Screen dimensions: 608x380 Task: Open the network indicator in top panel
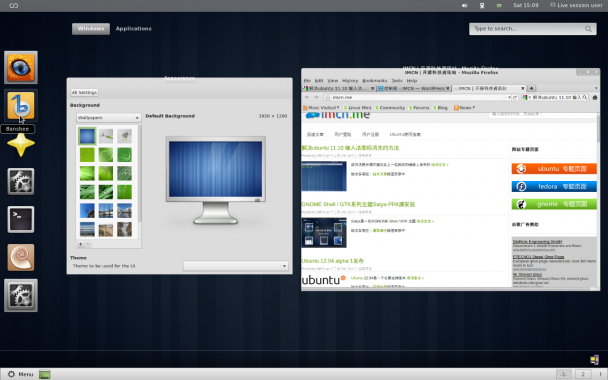(x=482, y=5)
